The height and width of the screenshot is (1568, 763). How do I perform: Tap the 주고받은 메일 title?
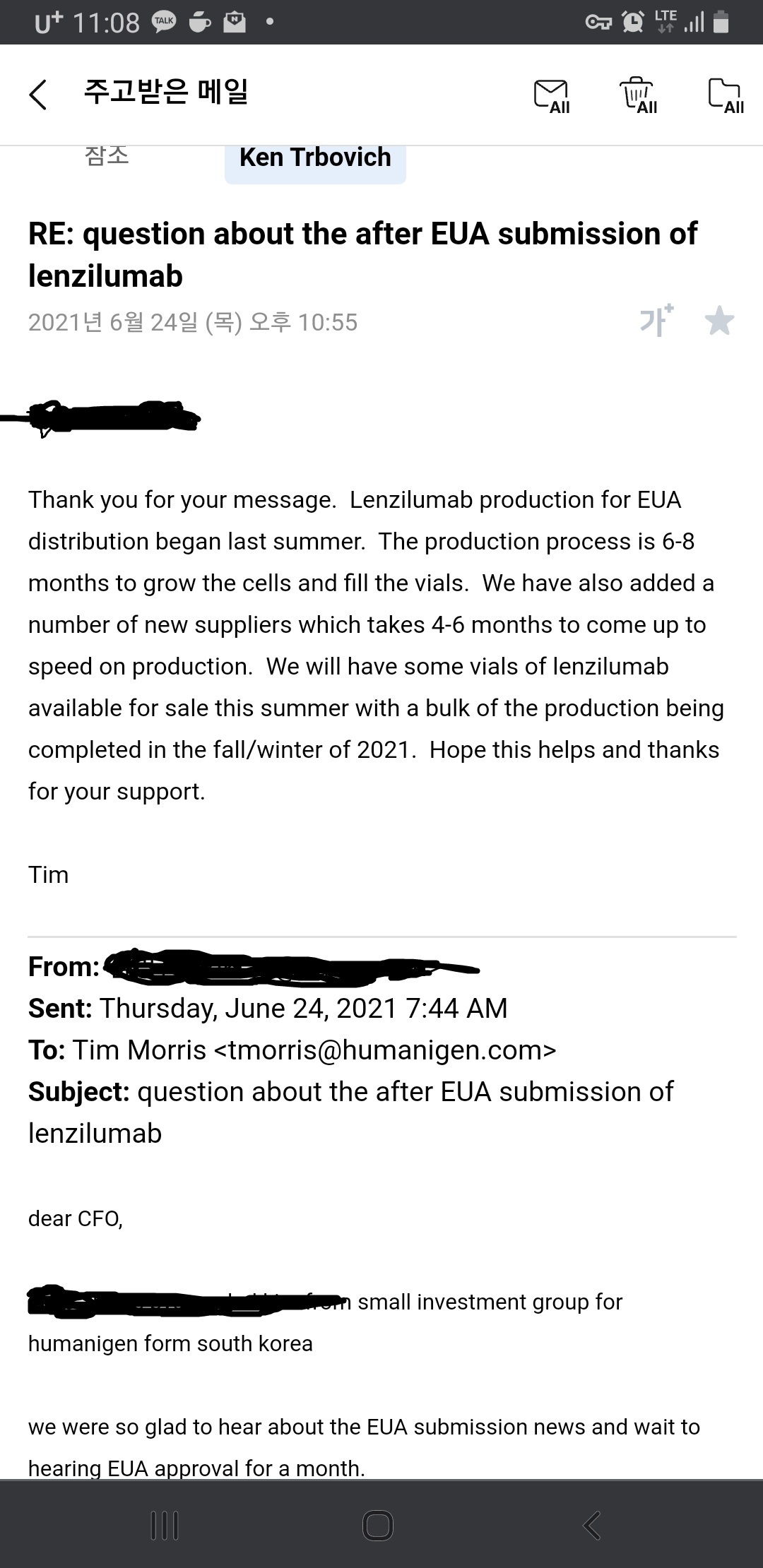pyautogui.click(x=166, y=92)
